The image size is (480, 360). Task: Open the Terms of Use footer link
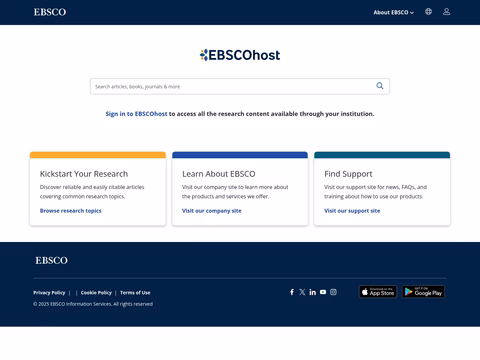(135, 293)
